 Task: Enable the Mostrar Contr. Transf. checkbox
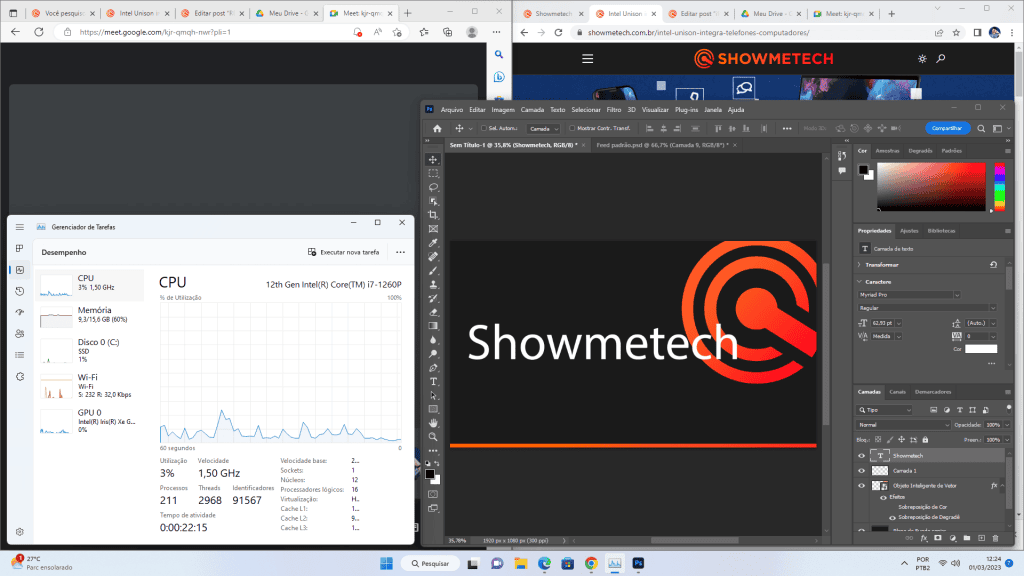click(x=572, y=129)
